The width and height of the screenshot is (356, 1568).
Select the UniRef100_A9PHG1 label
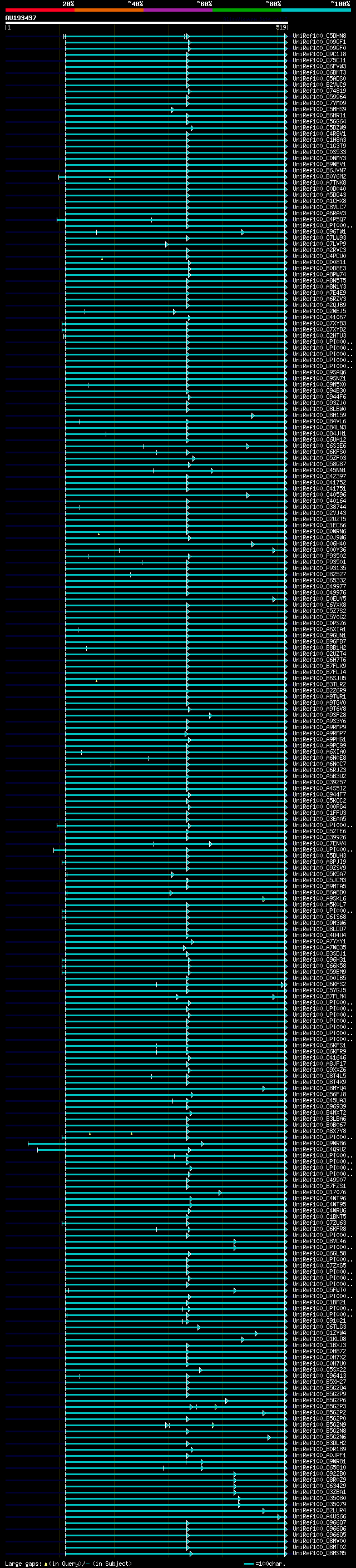(319, 740)
